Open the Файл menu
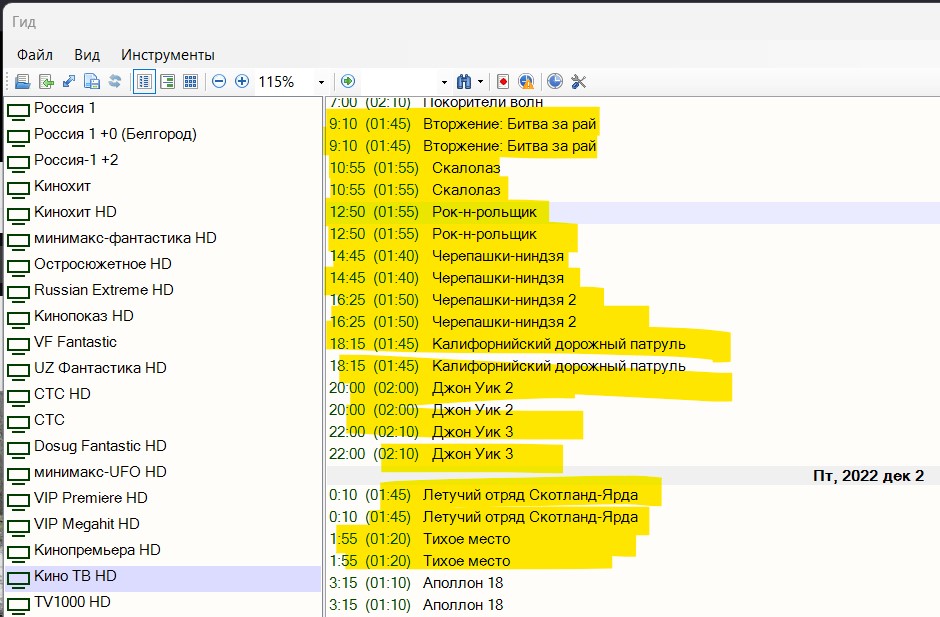940x617 pixels. [x=35, y=55]
